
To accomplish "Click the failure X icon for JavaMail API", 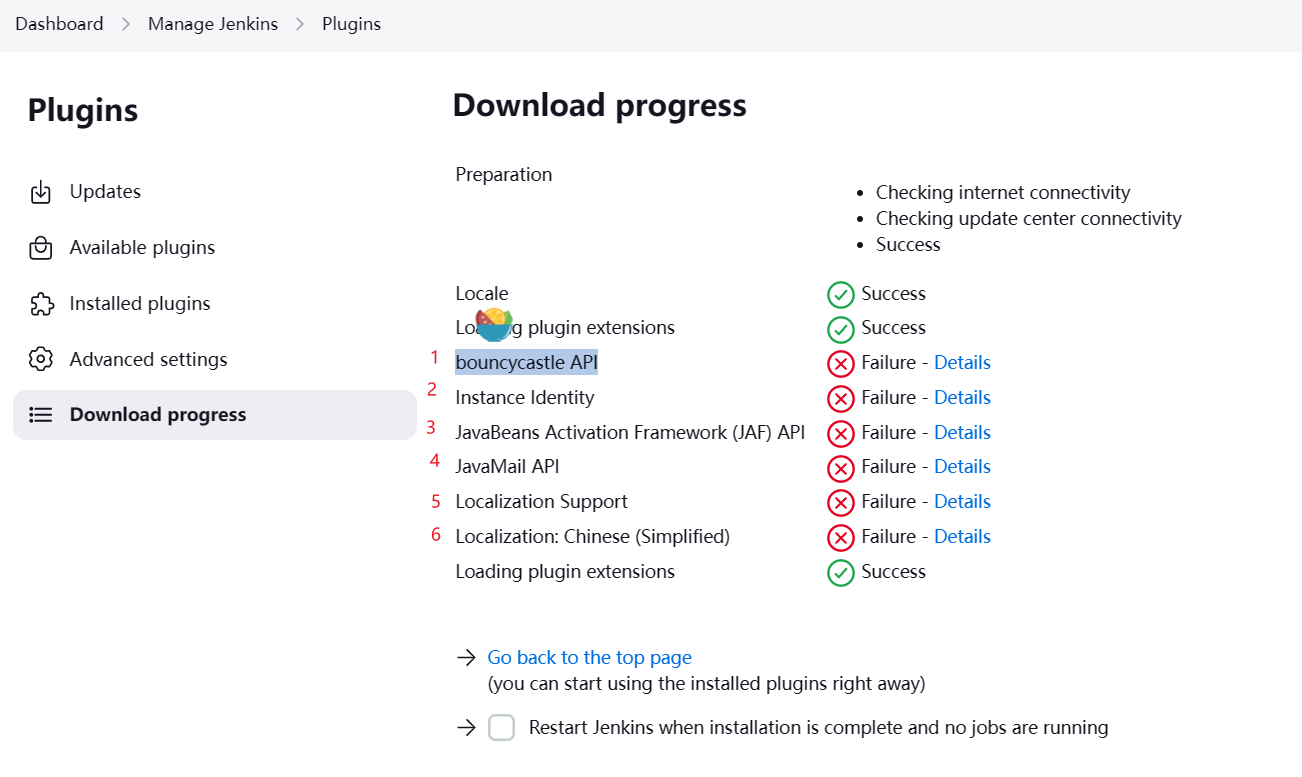I will pos(841,468).
